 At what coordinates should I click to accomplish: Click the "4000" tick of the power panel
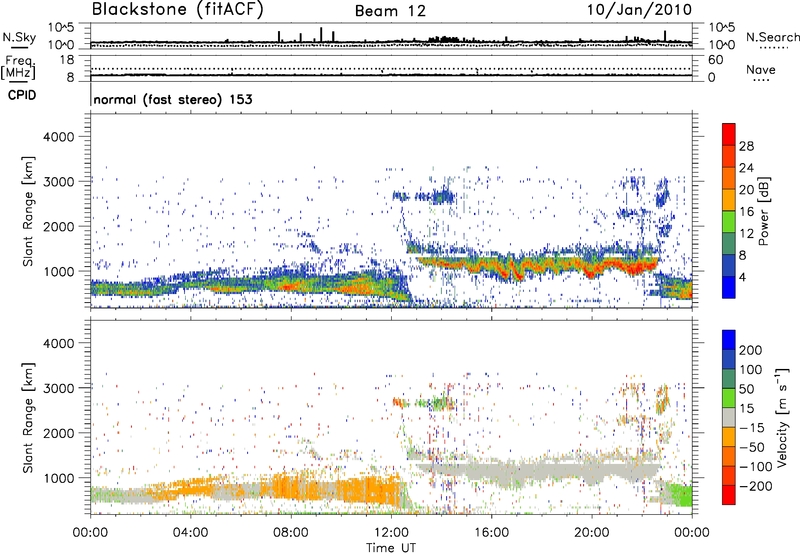pos(58,137)
